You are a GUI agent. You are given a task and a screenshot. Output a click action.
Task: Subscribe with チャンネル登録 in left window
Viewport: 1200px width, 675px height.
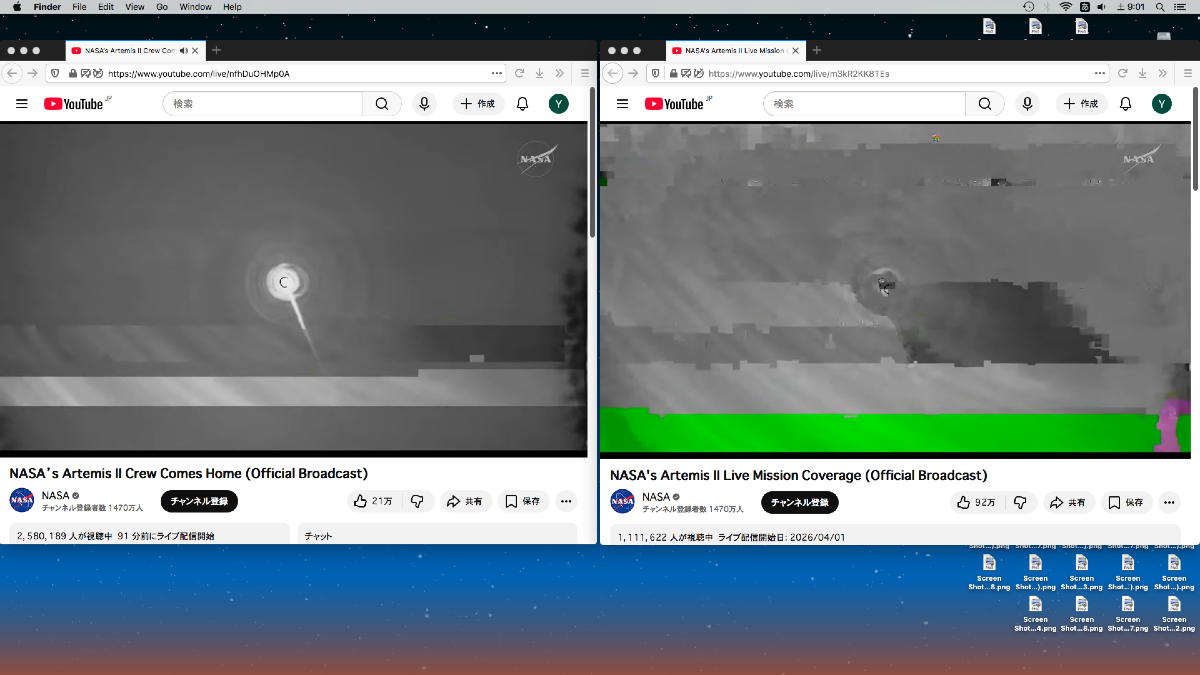click(x=199, y=501)
